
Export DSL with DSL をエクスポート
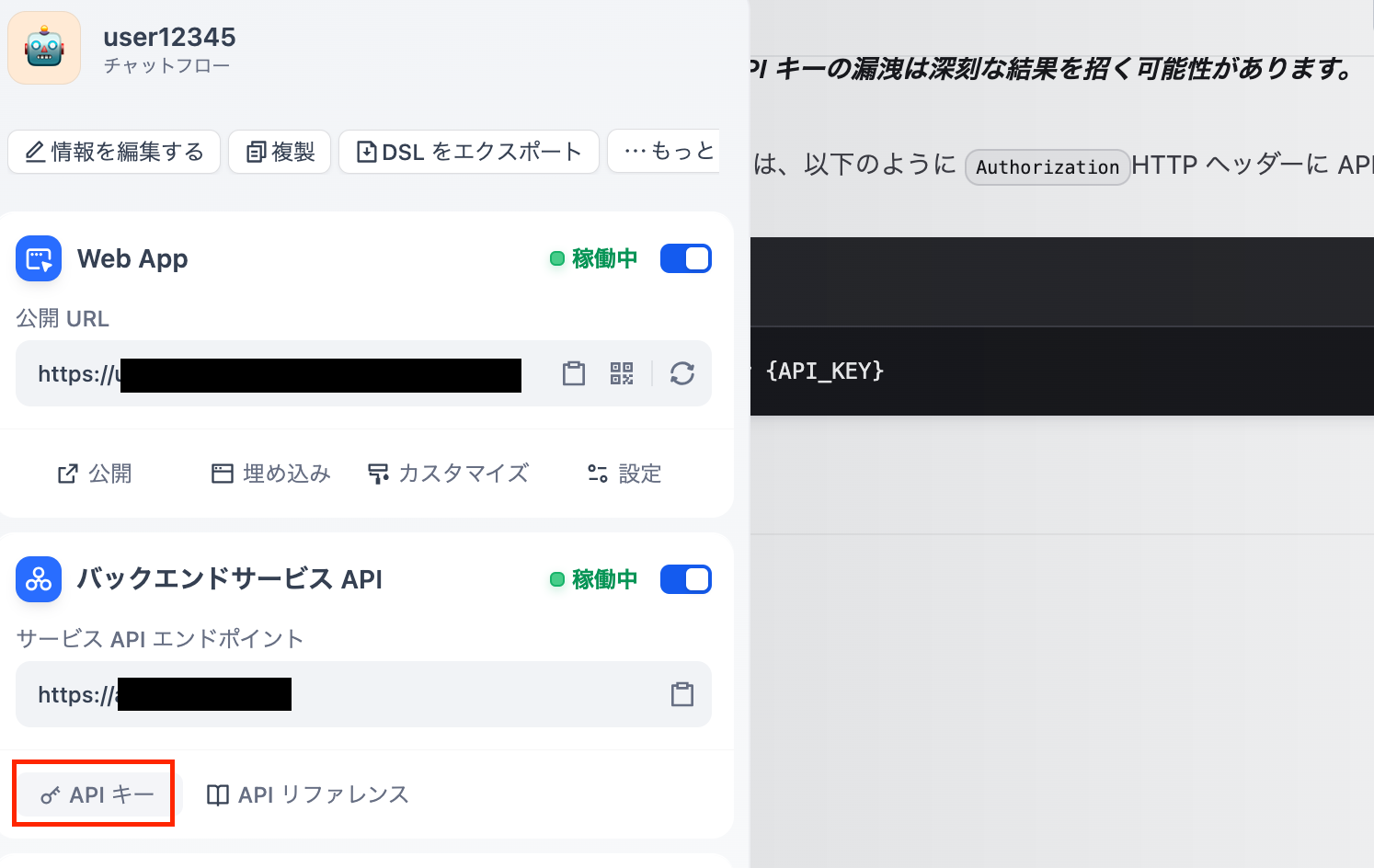pyautogui.click(x=469, y=152)
